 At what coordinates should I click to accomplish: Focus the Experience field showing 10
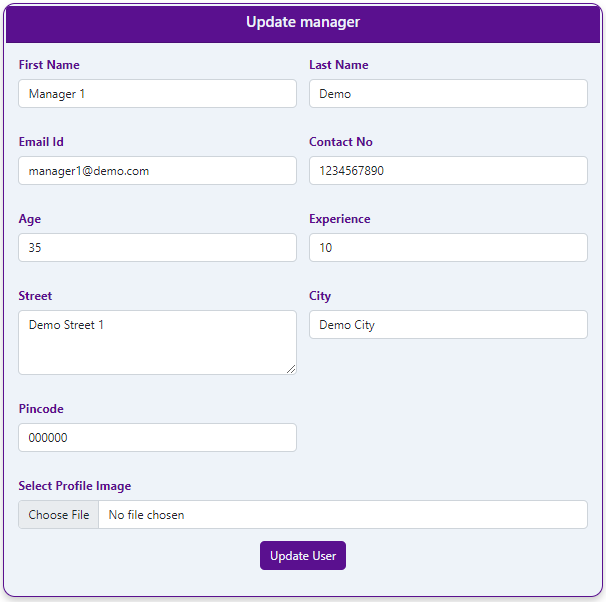pos(448,247)
